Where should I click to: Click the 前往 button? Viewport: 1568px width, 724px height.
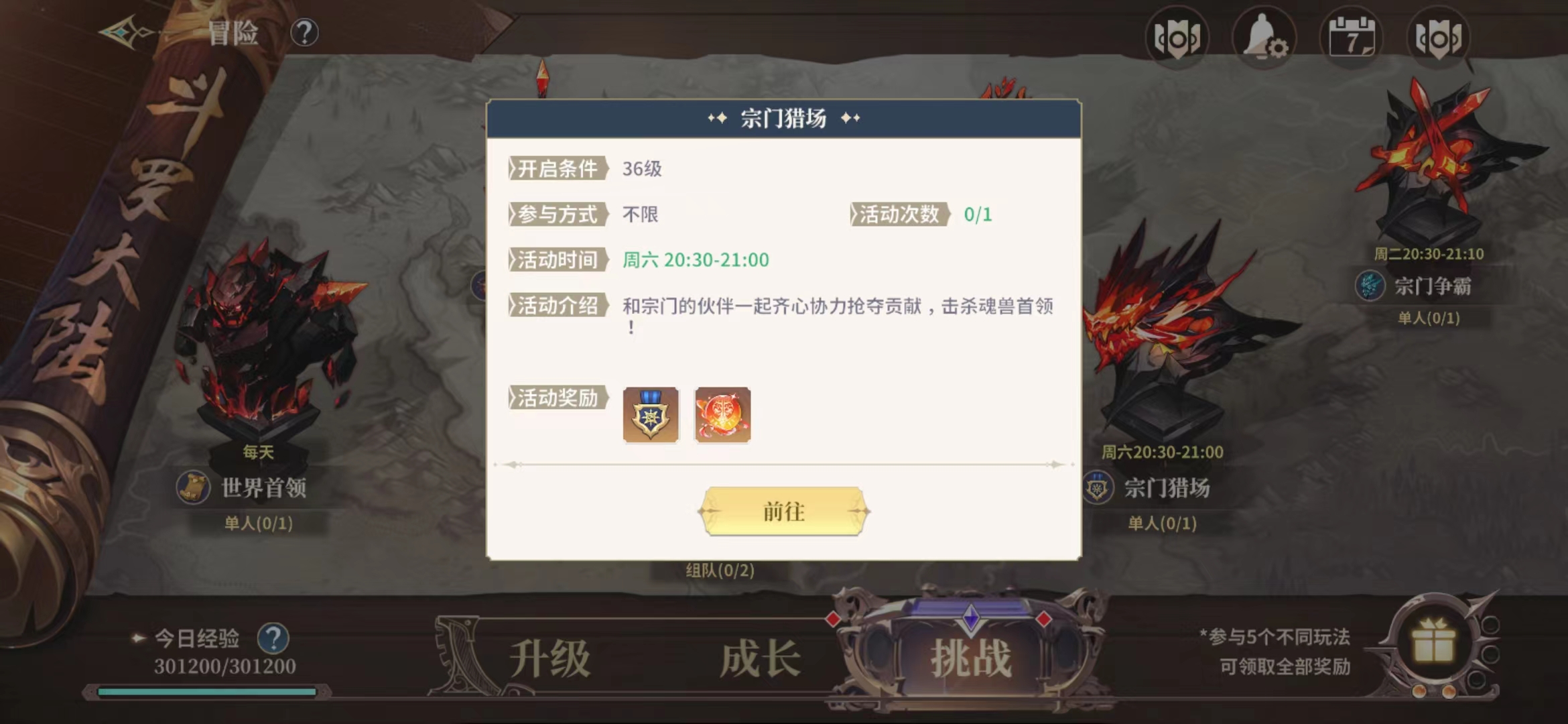tap(783, 511)
